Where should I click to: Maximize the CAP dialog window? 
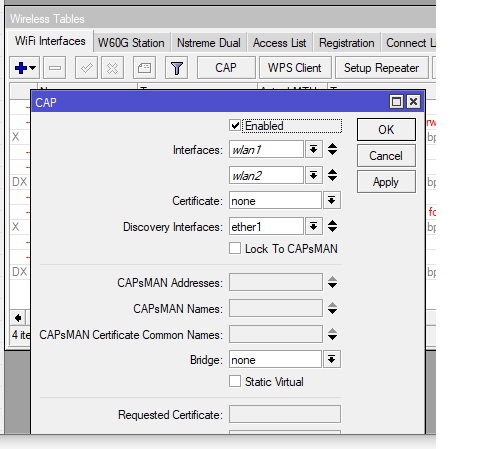(396, 101)
